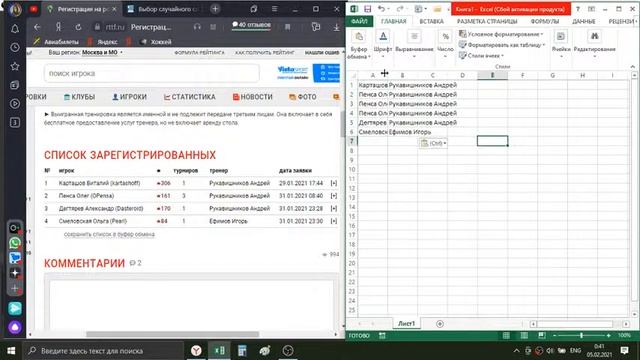Open the ФАЙЛ tab in Excel

pyautogui.click(x=359, y=21)
